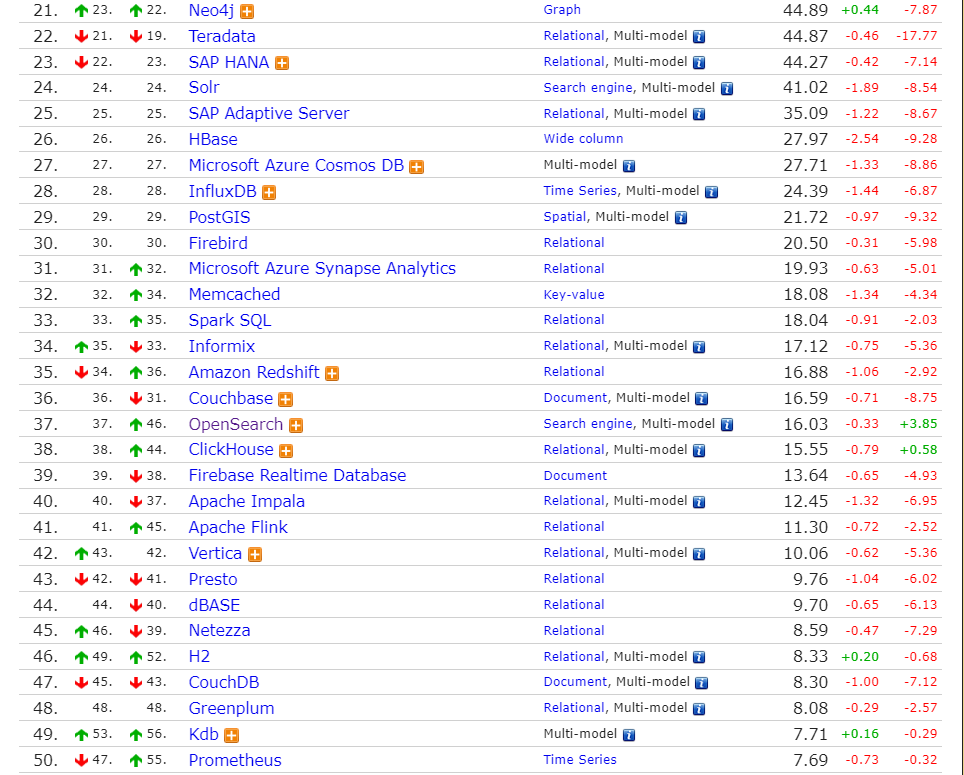Click the info icon for Apache Impala
The image size is (964, 775).
(699, 502)
